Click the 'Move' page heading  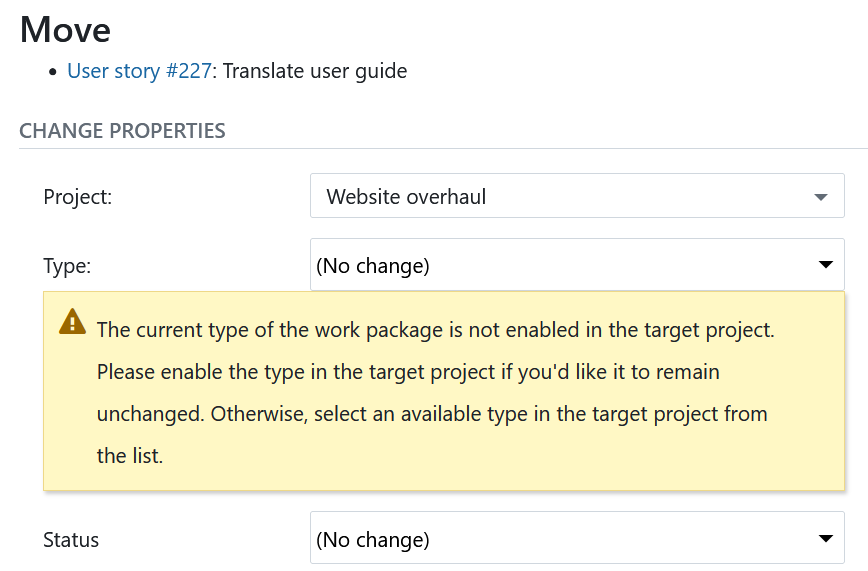66,29
